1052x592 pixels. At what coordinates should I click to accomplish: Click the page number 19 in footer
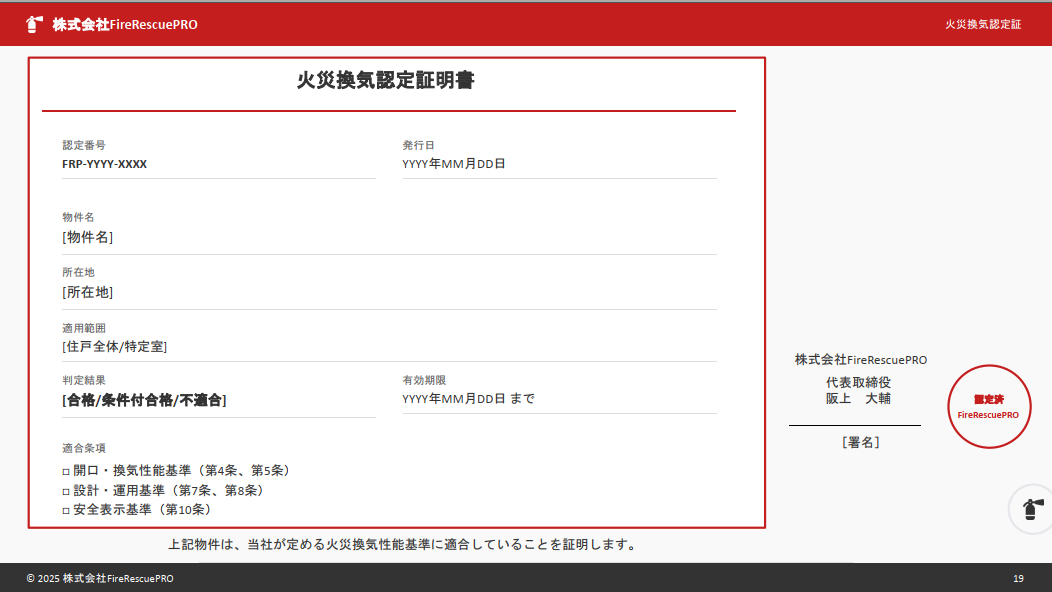1018,578
